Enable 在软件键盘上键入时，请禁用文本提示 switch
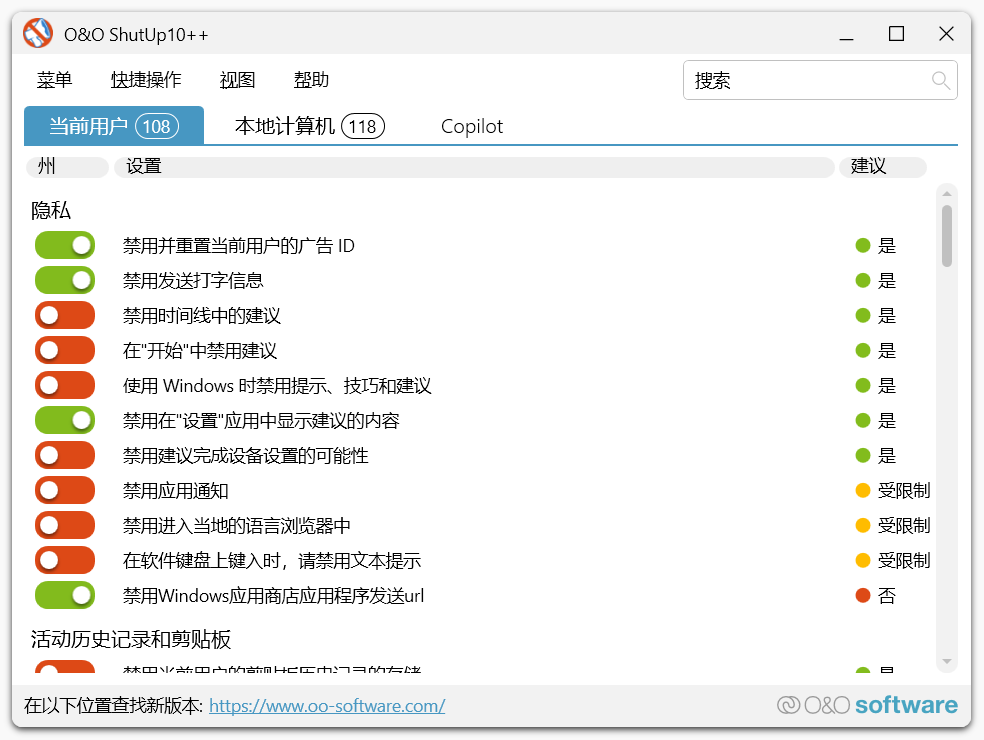Image resolution: width=984 pixels, height=740 pixels. point(65,560)
